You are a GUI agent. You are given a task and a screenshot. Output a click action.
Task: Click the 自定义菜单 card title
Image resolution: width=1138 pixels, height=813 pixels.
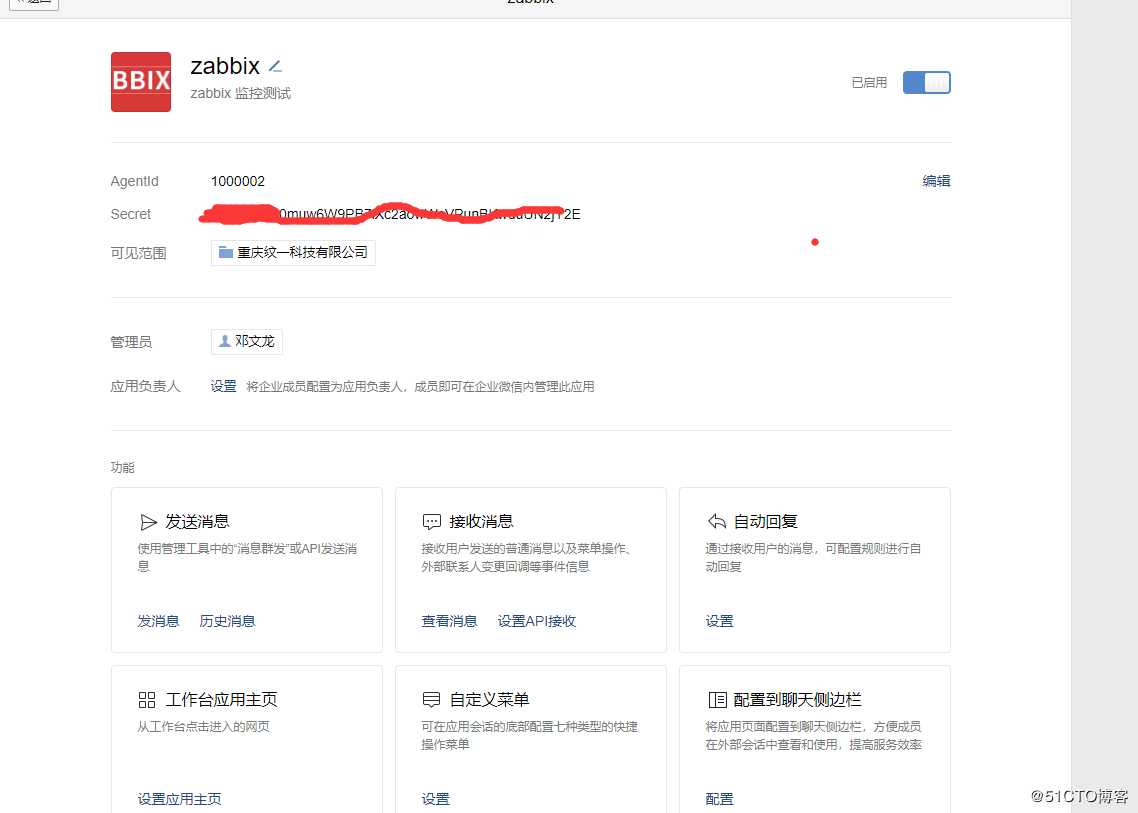(489, 700)
